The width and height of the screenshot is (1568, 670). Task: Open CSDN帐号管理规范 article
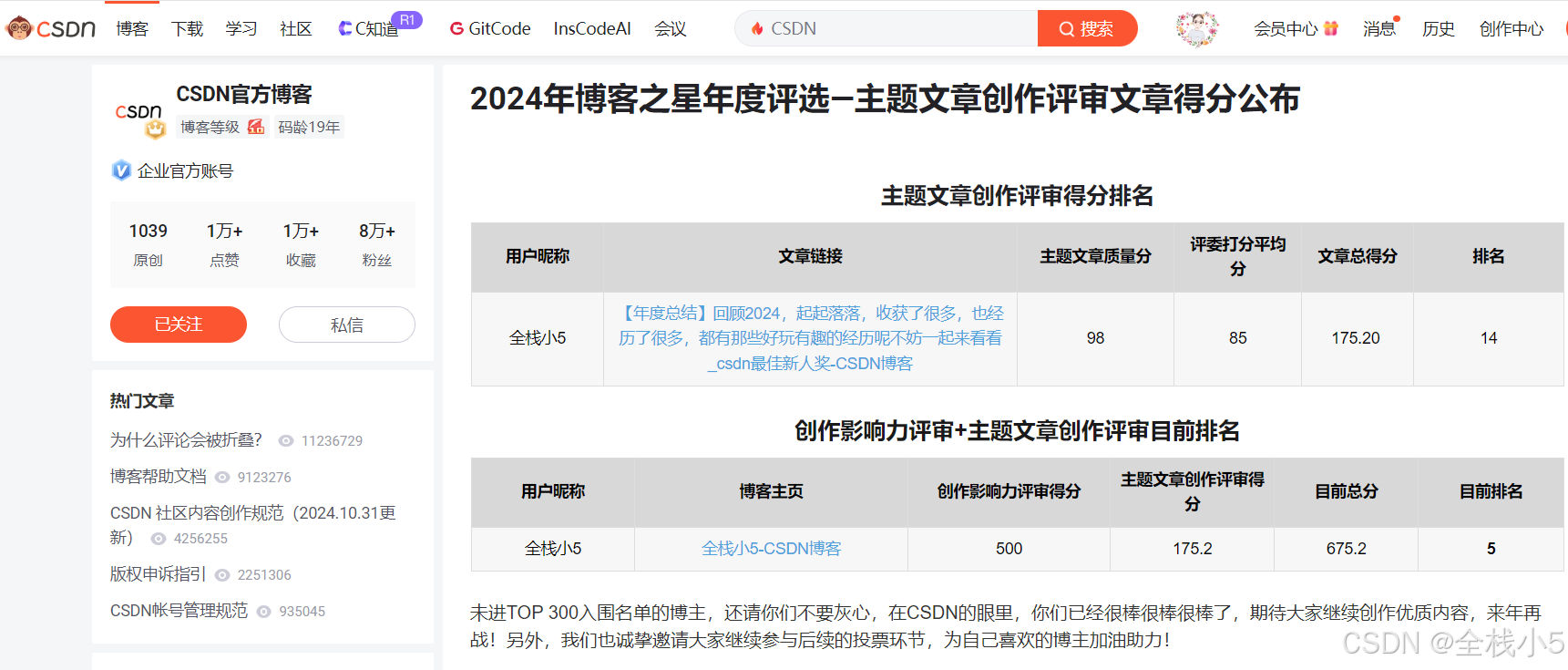179,611
